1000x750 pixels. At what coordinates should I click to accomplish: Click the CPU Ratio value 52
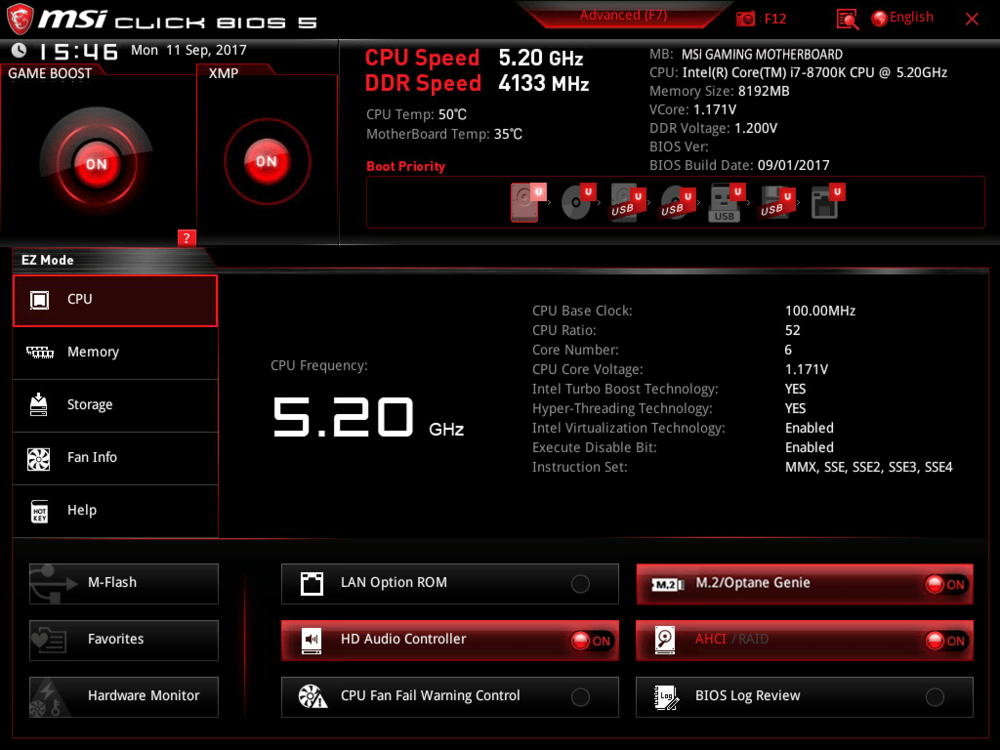tap(792, 330)
